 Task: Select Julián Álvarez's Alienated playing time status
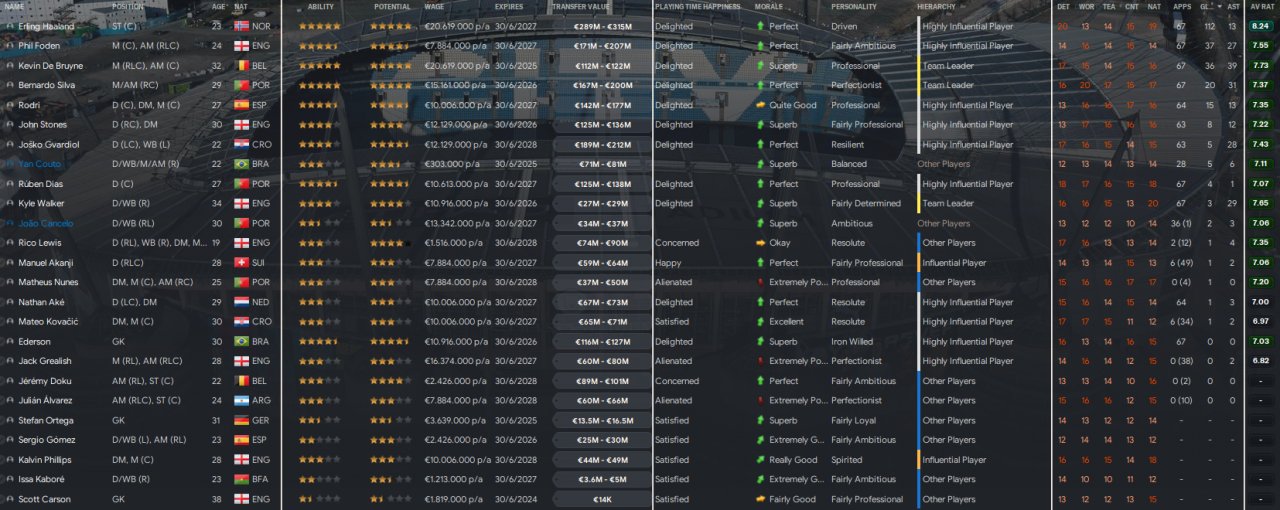673,401
